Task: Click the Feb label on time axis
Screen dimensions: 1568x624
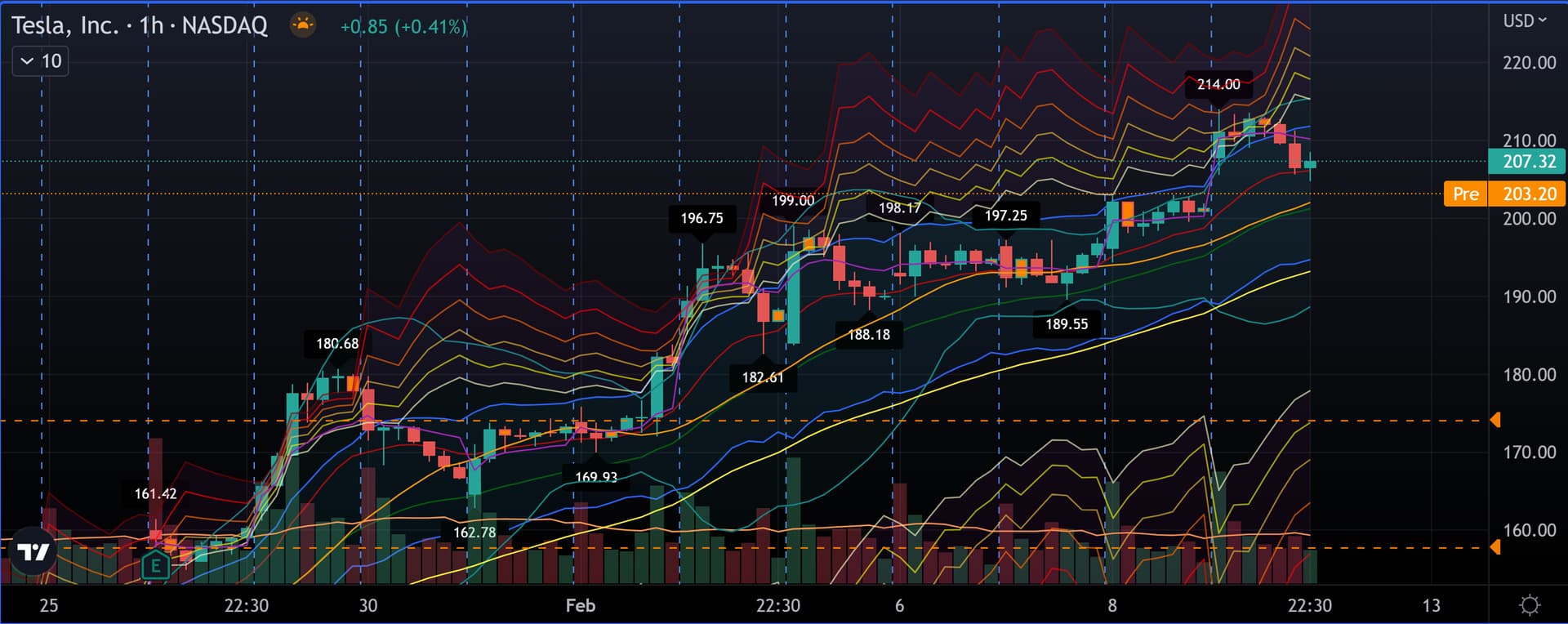Action: pyautogui.click(x=581, y=605)
